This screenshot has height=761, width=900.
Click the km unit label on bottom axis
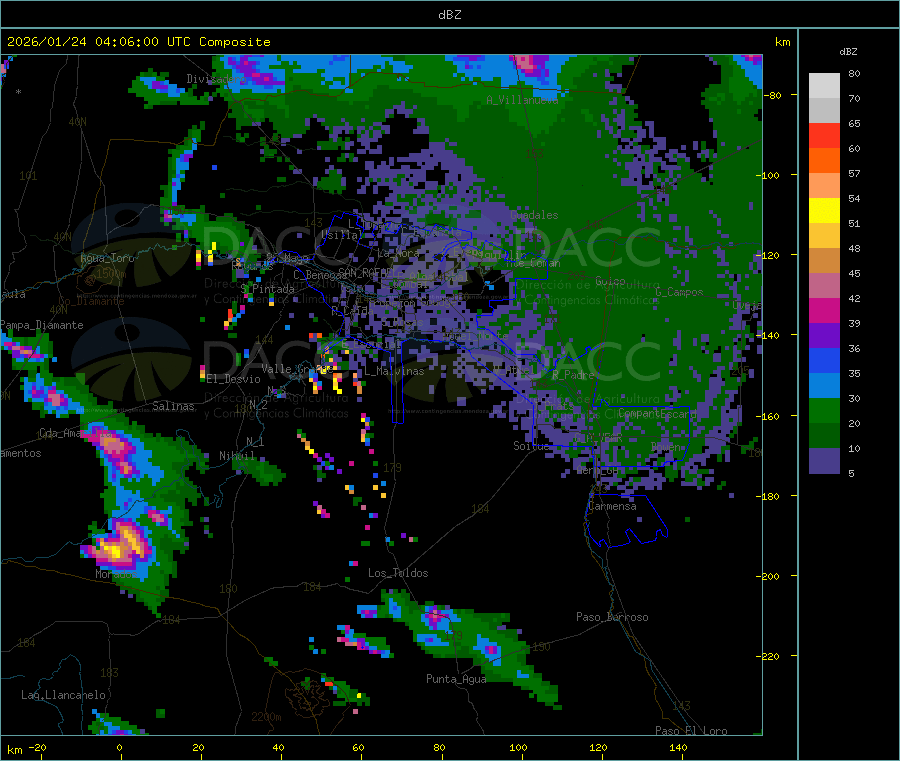coord(15,750)
